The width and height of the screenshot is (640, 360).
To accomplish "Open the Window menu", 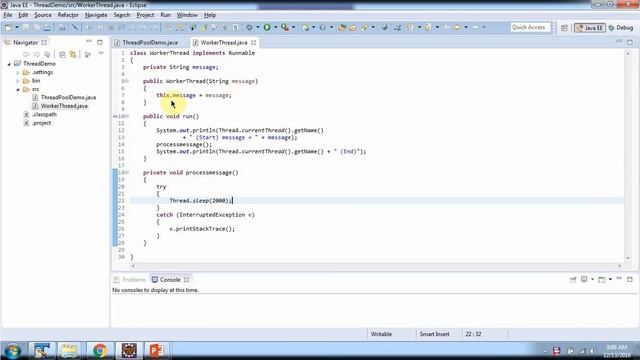I will coord(187,15).
